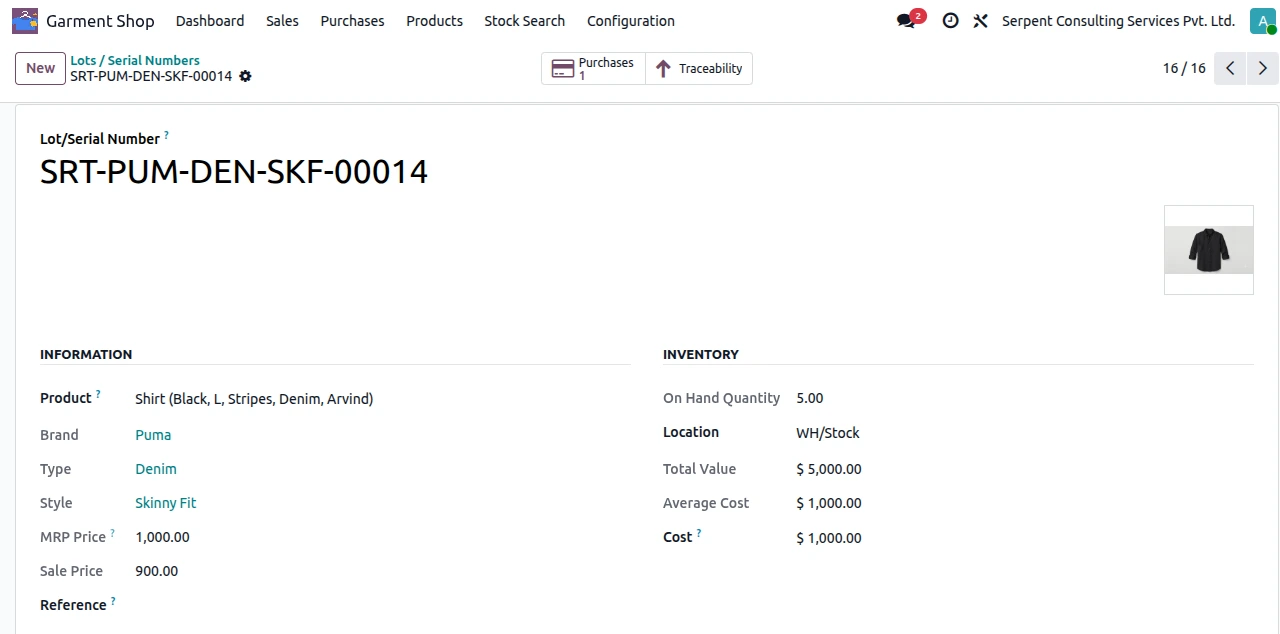Screen dimensions: 1280x634
Task: Click the Total Value $ 5,000.00
Action: [x=829, y=469]
